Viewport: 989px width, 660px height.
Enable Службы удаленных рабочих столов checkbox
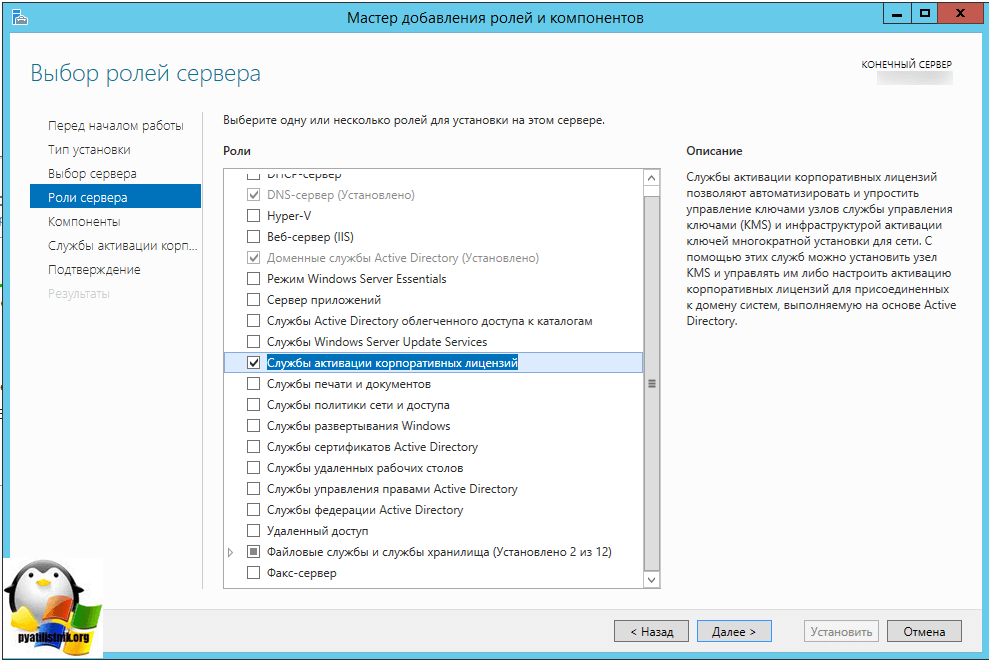tap(254, 468)
